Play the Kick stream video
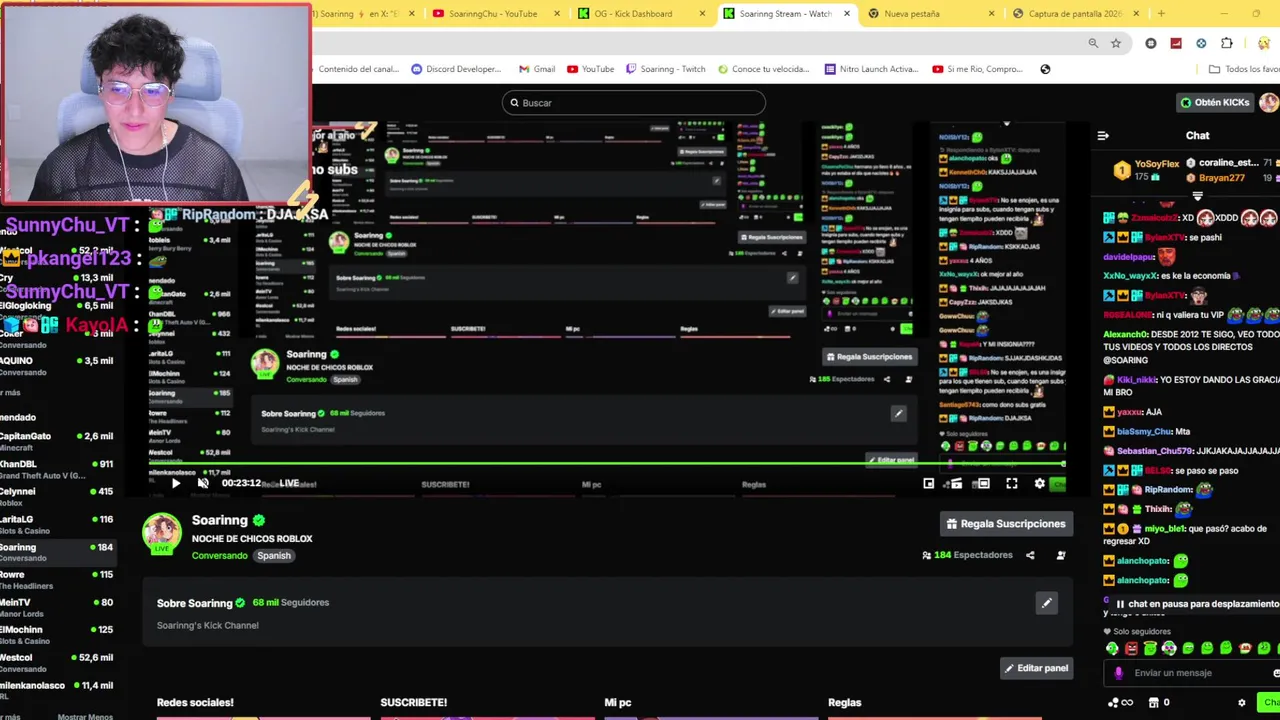This screenshot has height=720, width=1280. [x=175, y=483]
